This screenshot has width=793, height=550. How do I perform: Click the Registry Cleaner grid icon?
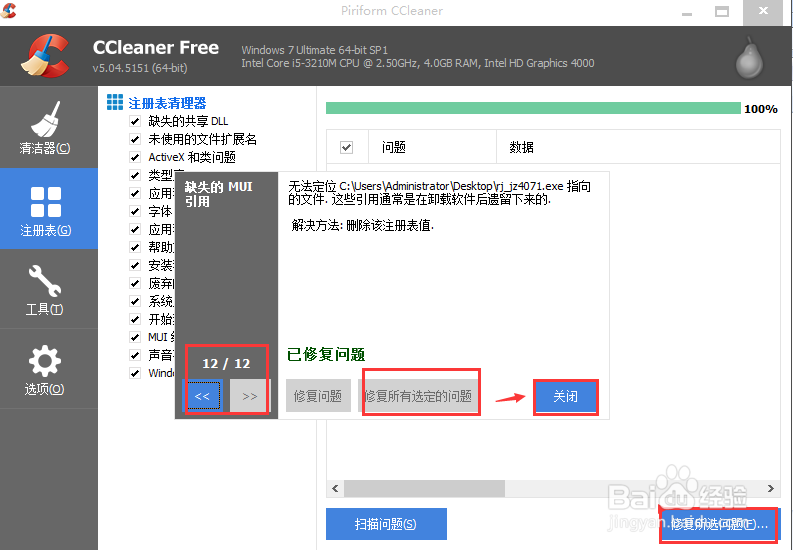[x=115, y=102]
